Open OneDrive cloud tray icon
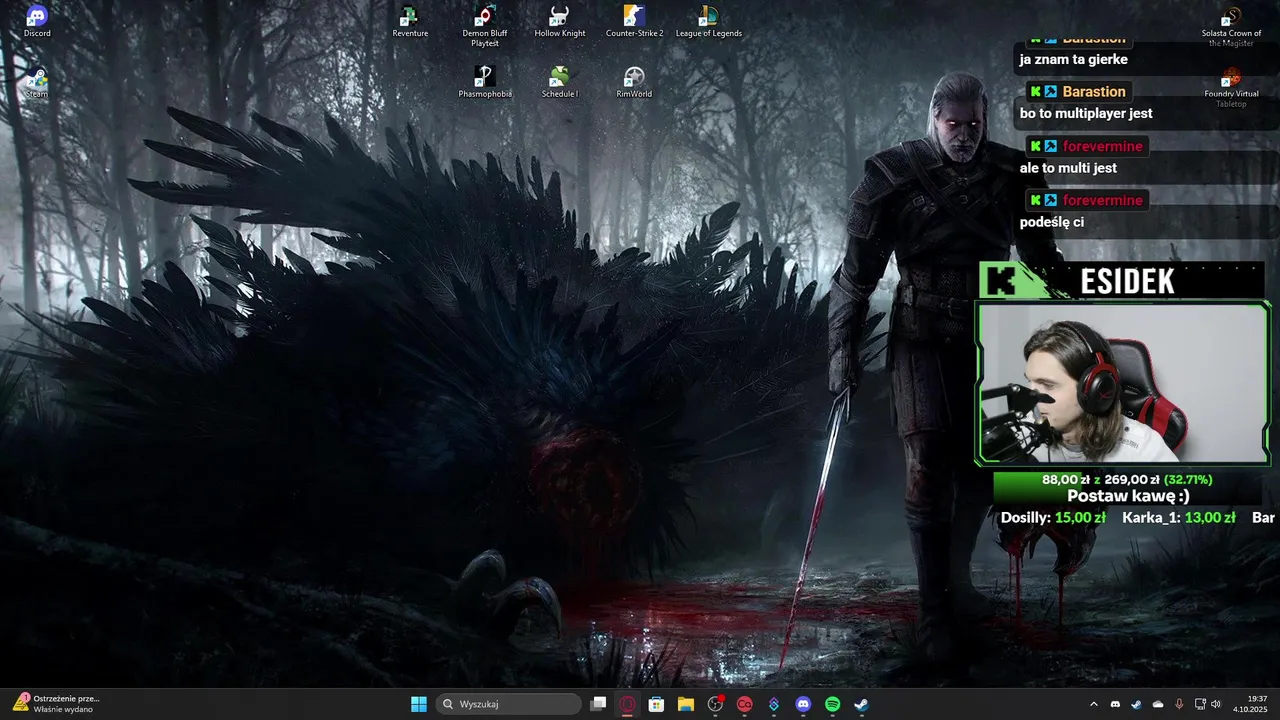This screenshot has width=1280, height=720. click(x=1158, y=704)
